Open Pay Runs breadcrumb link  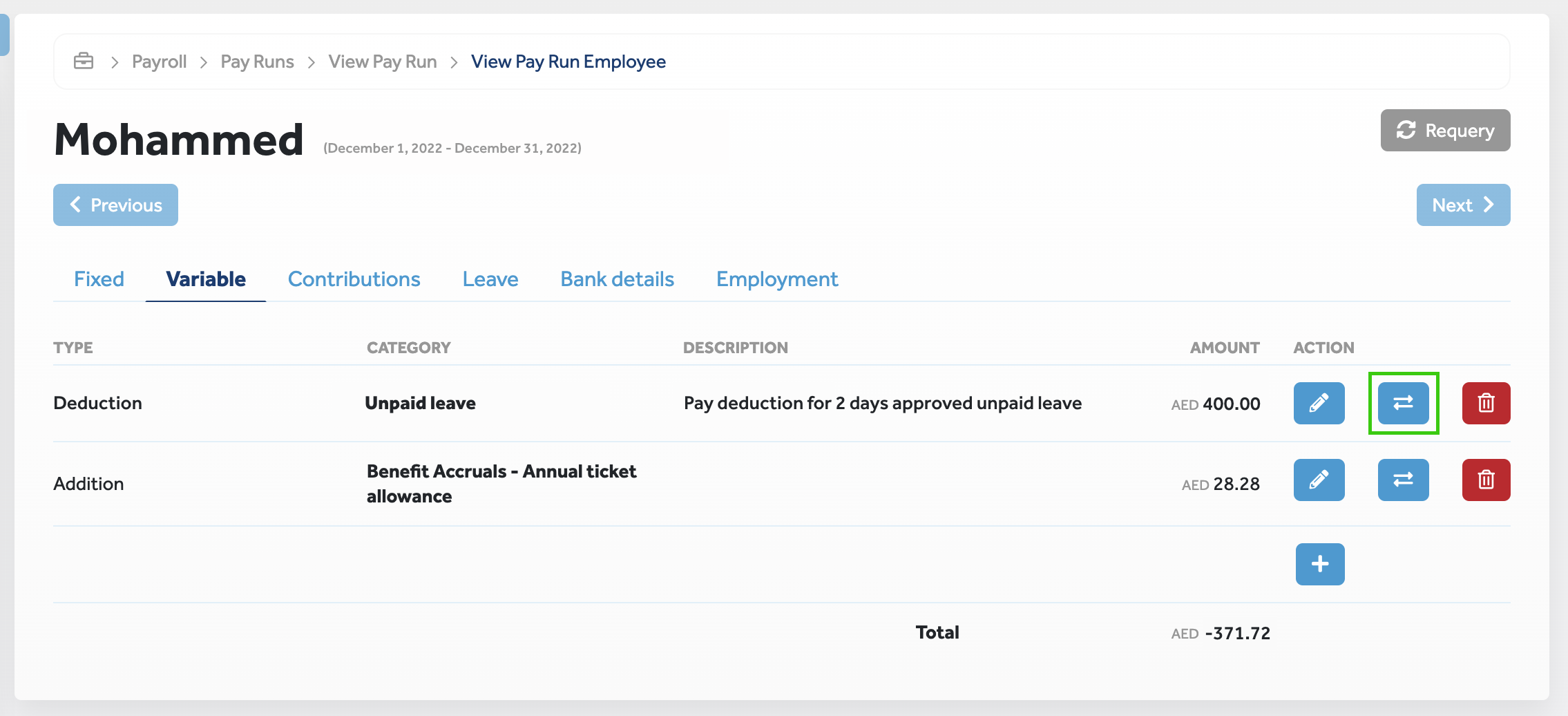point(257,62)
